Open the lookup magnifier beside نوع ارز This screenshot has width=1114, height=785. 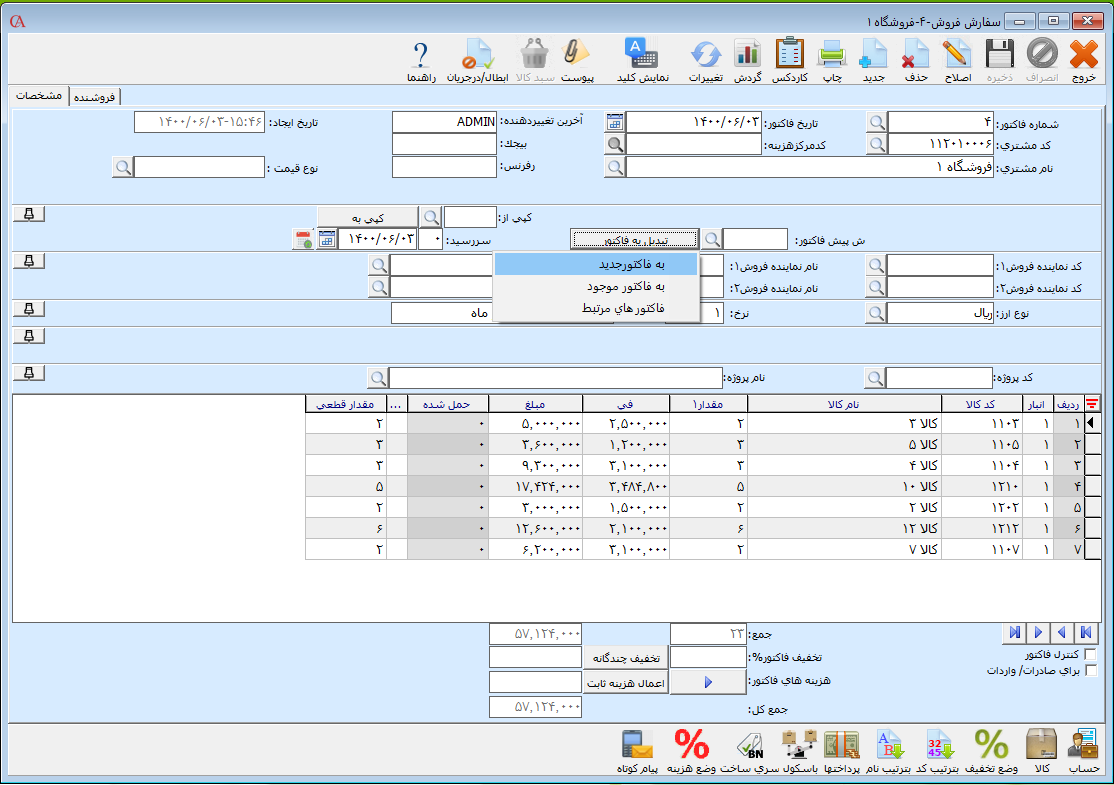[876, 313]
